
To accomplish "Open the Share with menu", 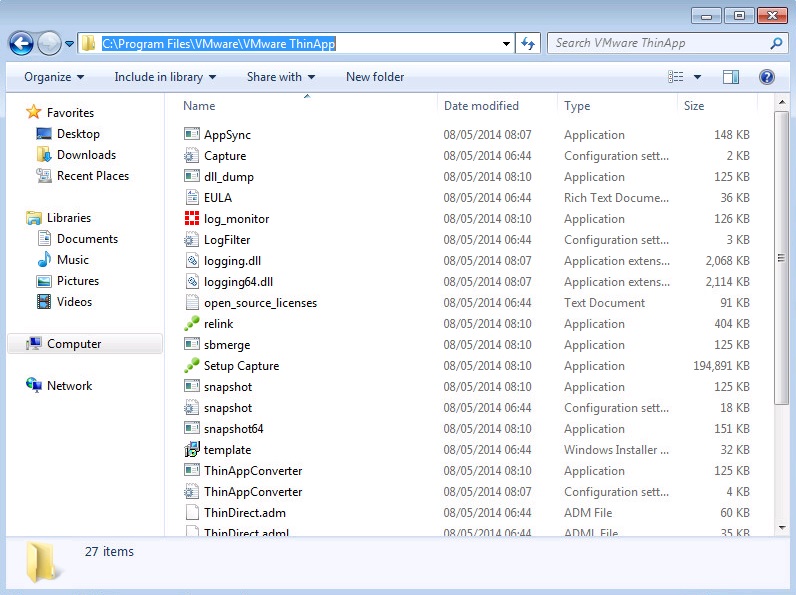I will click(x=281, y=77).
